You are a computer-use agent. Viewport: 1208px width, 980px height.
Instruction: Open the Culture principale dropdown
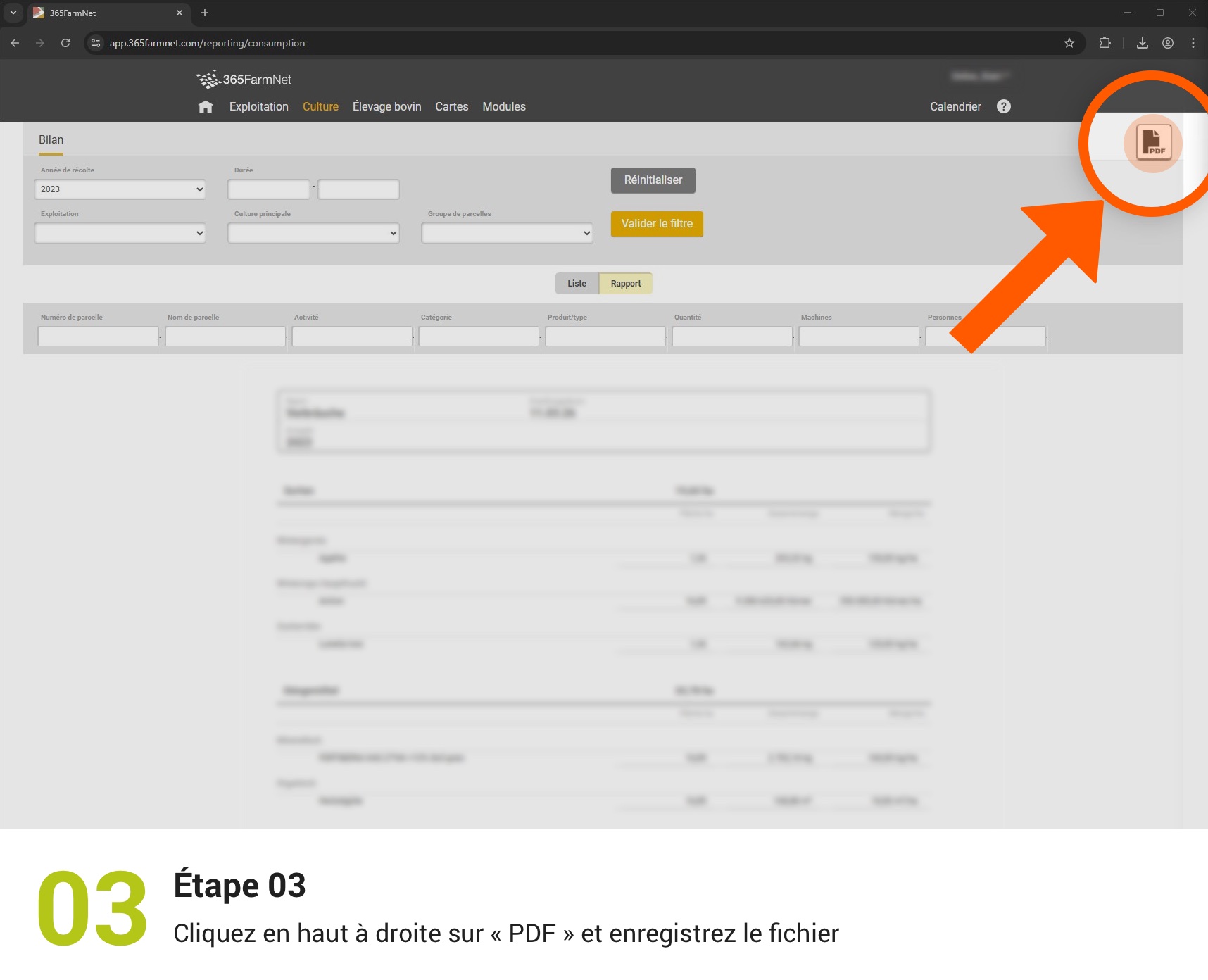tap(313, 233)
